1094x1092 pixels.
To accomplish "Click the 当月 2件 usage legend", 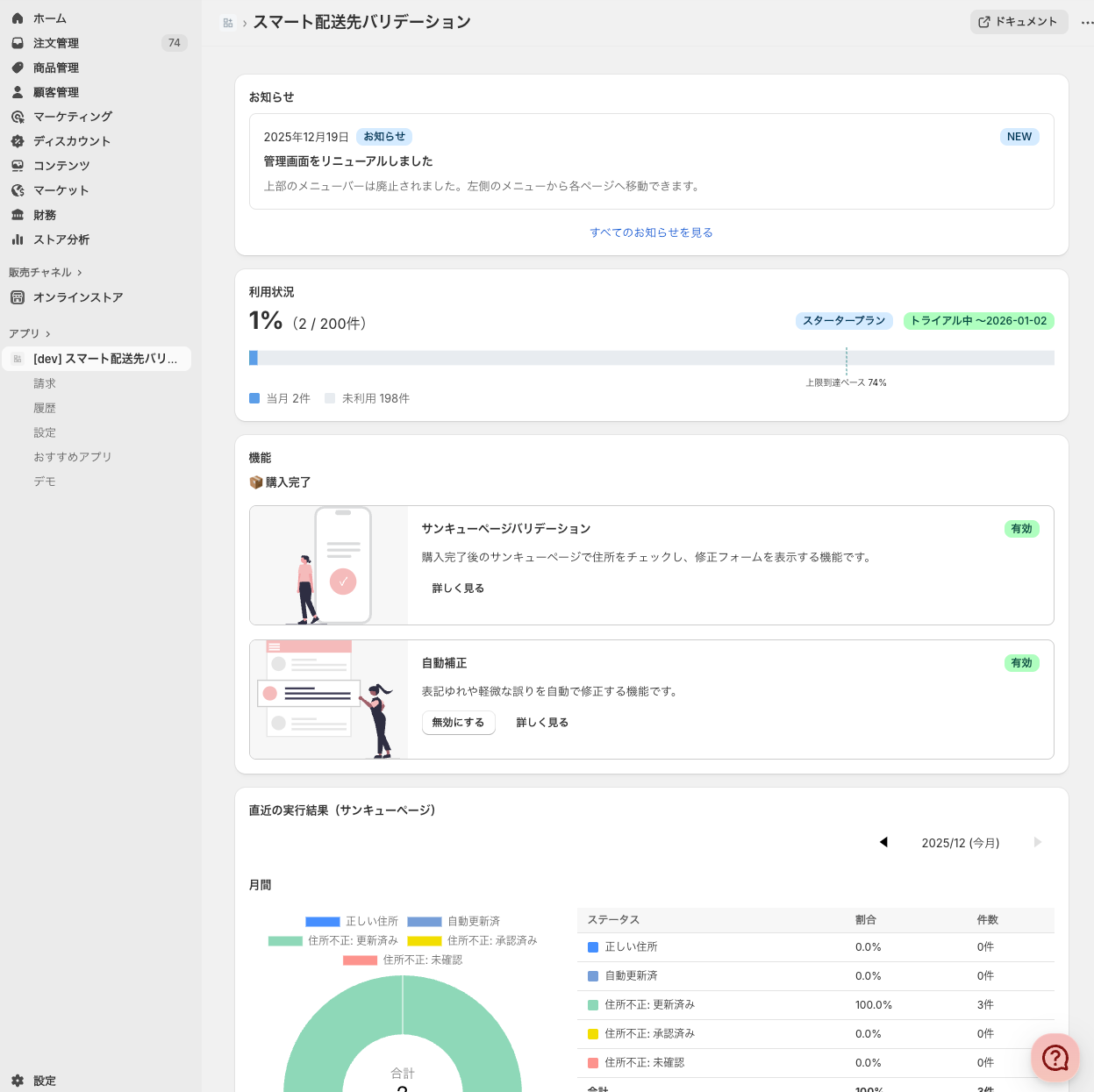I will coord(281,398).
